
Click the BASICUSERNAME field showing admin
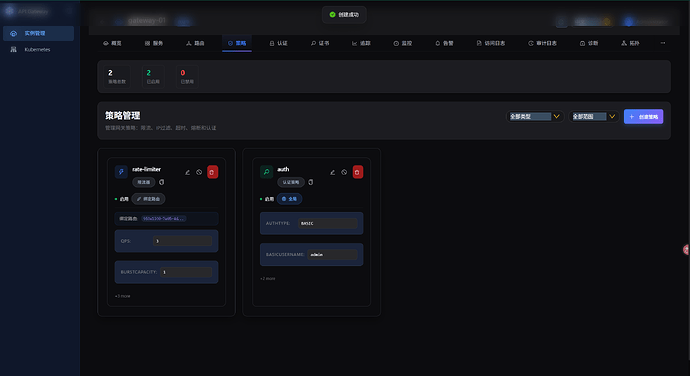(x=332, y=254)
